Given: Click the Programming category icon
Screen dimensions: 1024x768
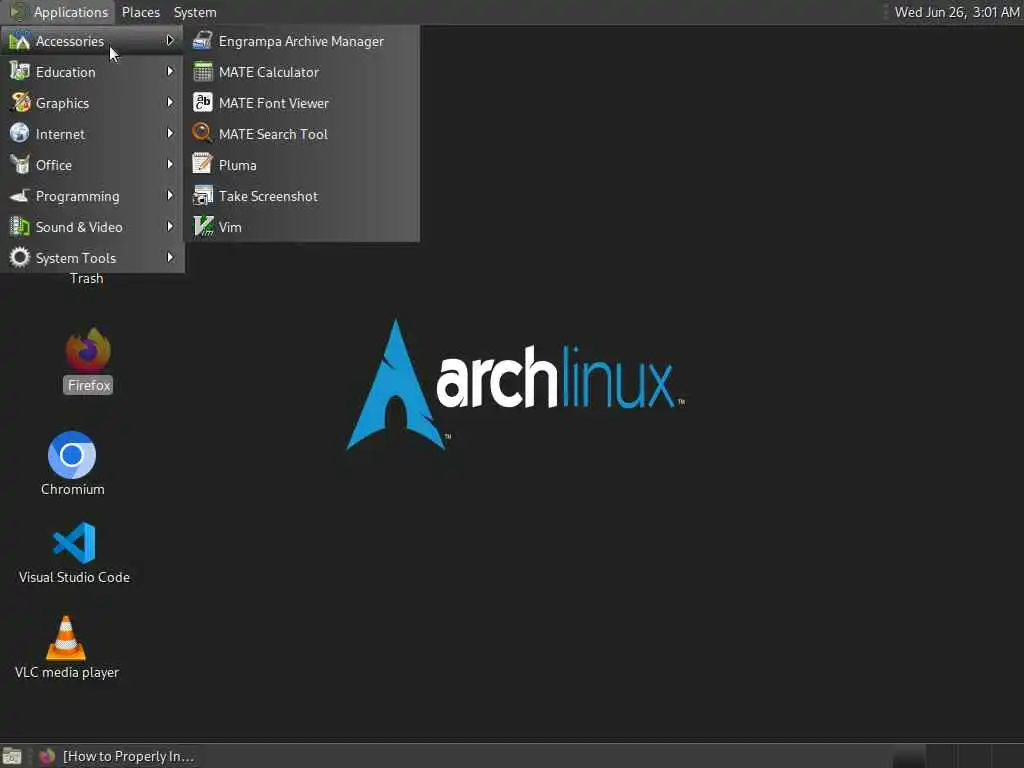Looking at the screenshot, I should (x=20, y=195).
